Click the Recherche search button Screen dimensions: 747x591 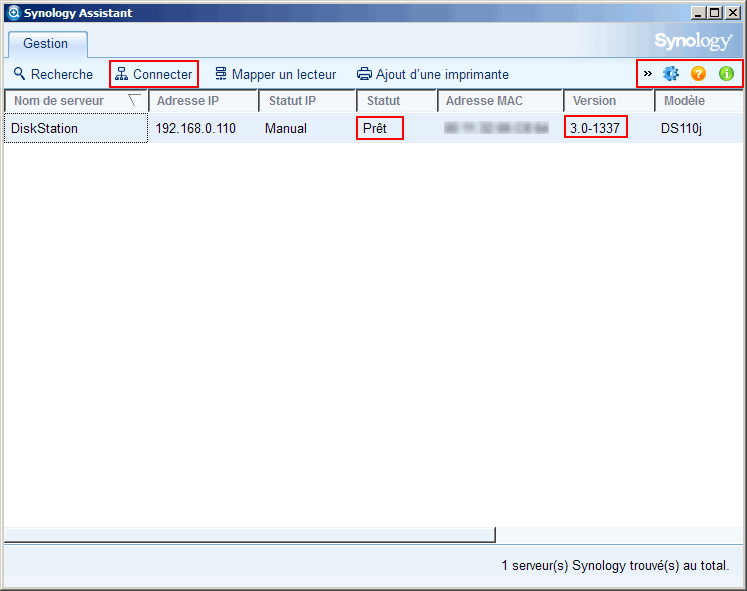53,74
